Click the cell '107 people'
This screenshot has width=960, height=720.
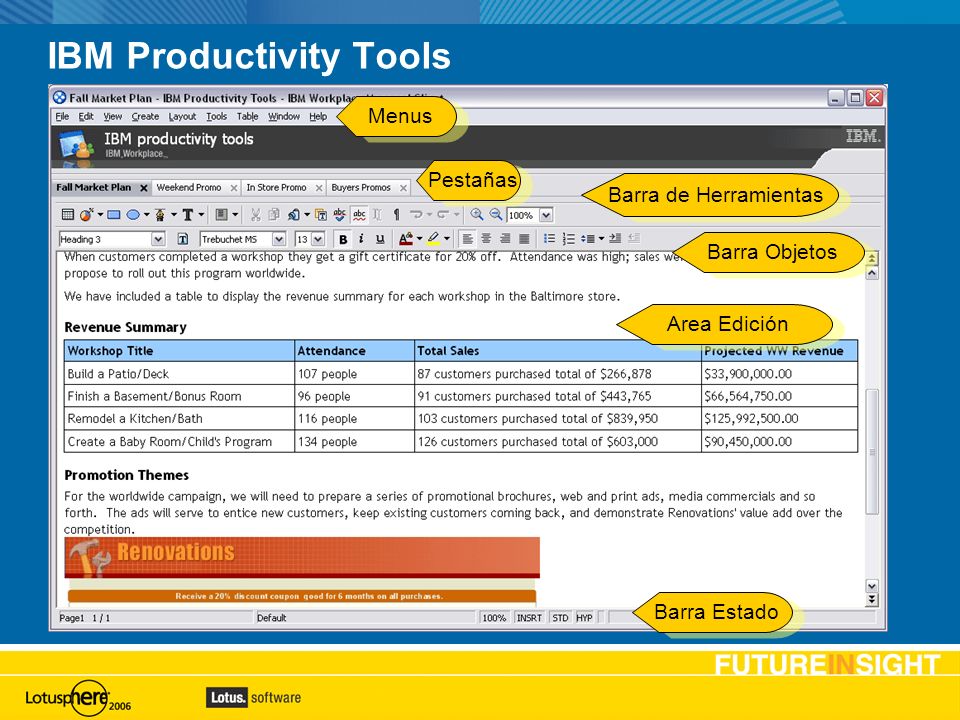[354, 373]
